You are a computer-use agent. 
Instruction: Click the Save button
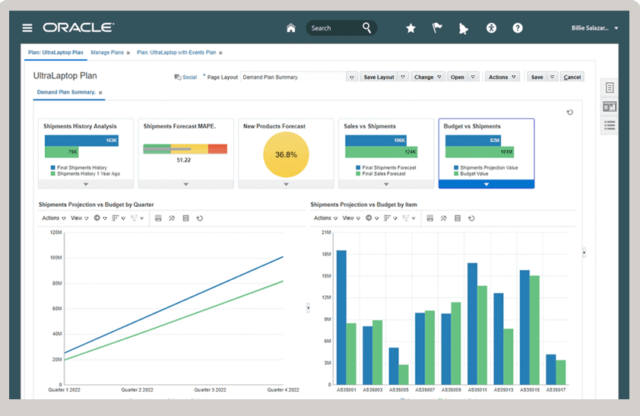(537, 77)
